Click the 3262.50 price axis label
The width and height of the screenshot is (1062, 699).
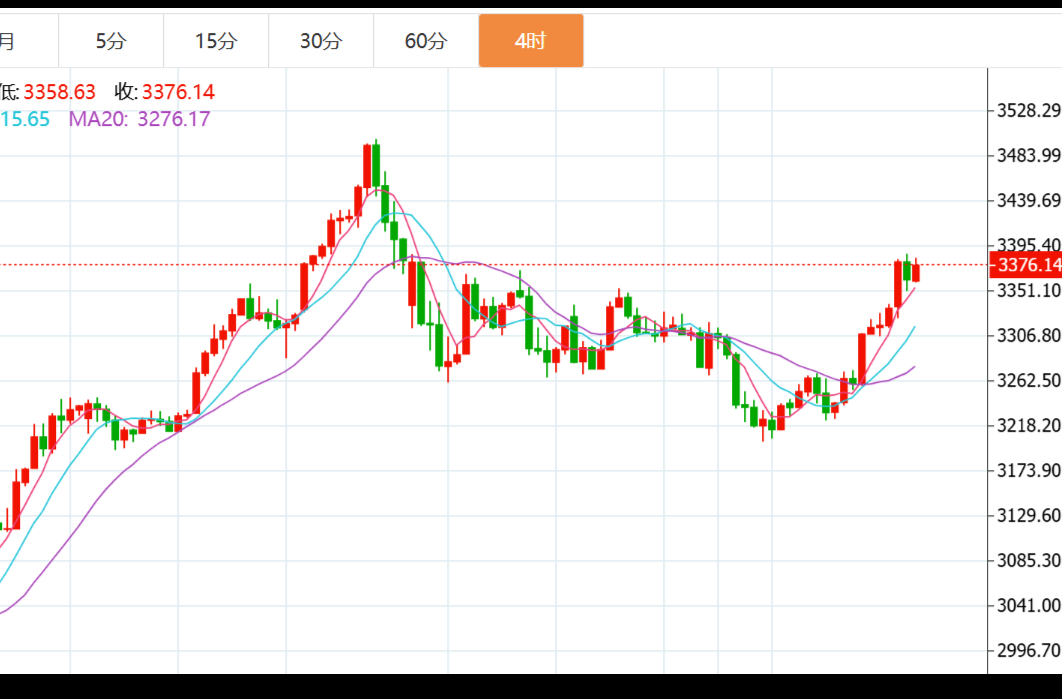pos(1028,381)
